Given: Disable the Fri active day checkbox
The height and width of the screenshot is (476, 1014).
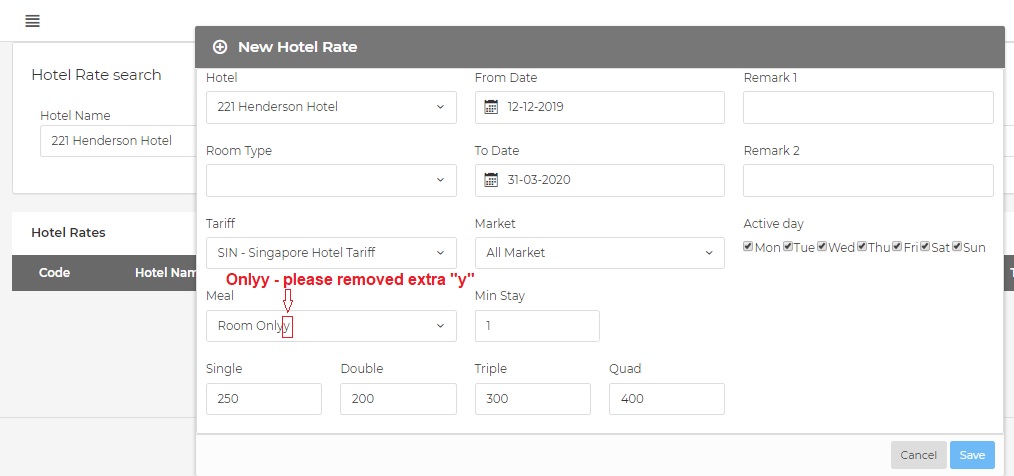Looking at the screenshot, I should click(898, 247).
